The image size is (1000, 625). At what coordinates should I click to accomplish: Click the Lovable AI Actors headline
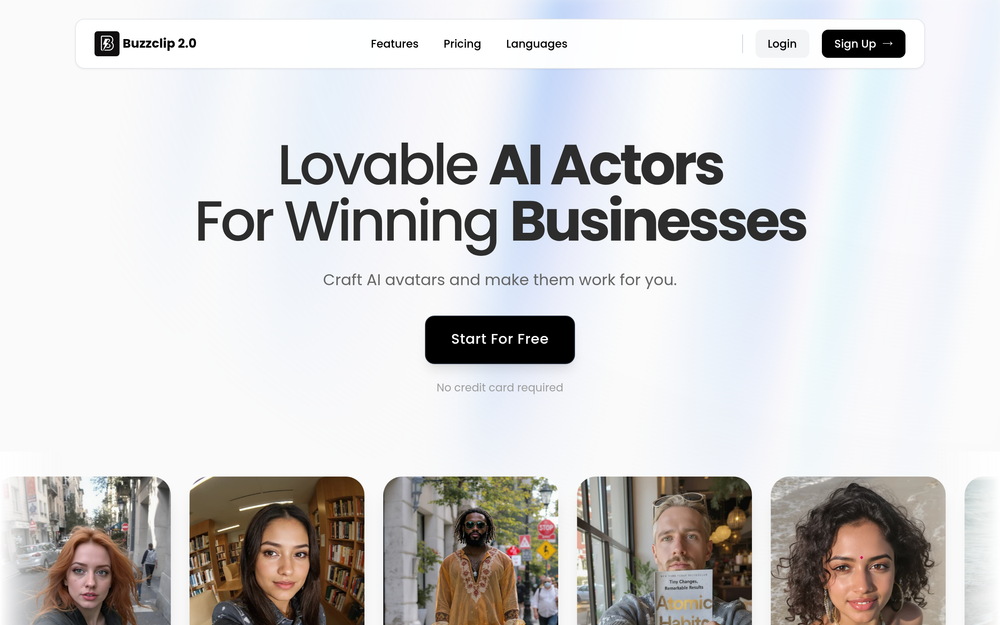pyautogui.click(x=501, y=166)
